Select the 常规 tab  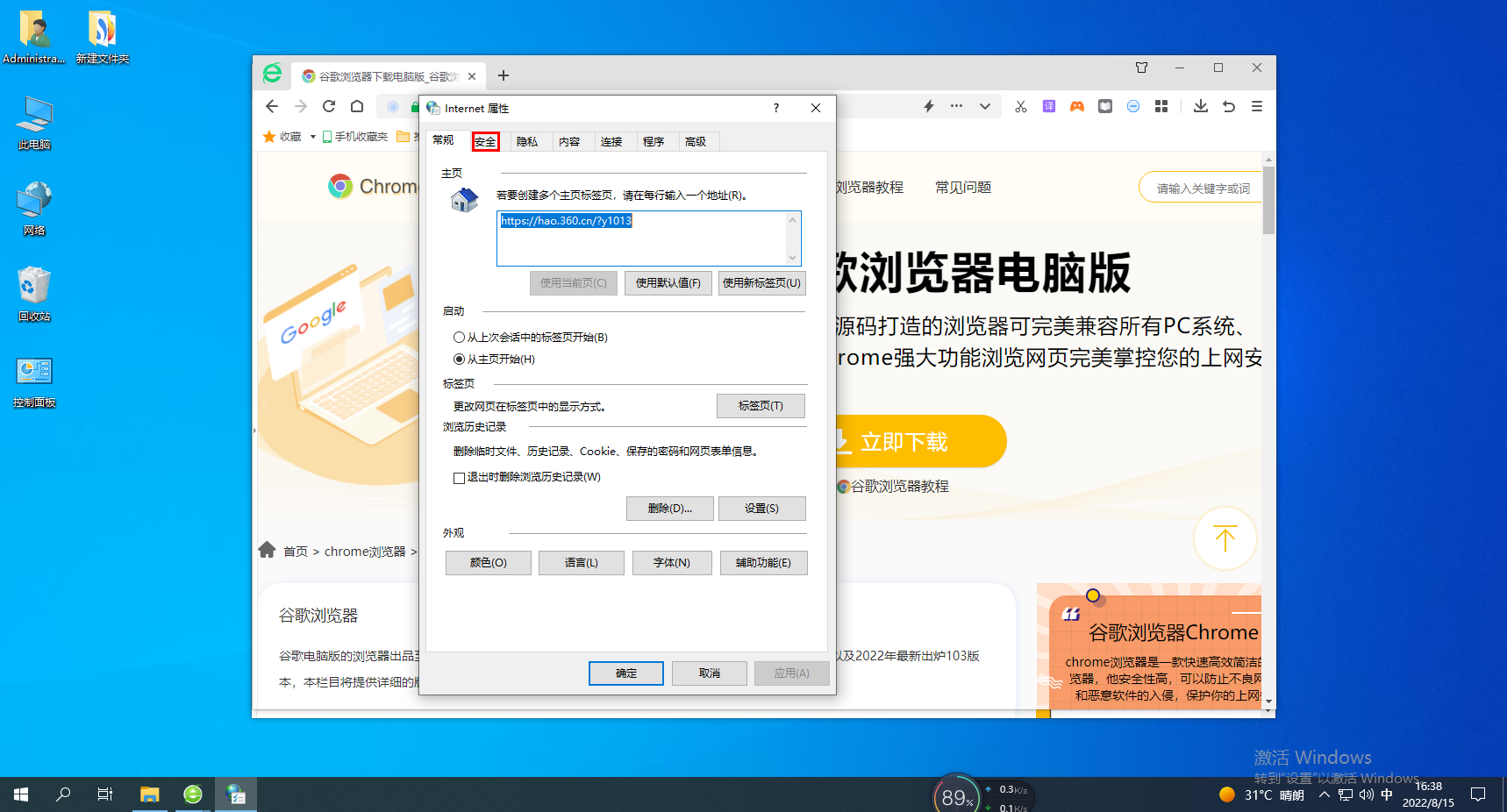(x=444, y=140)
